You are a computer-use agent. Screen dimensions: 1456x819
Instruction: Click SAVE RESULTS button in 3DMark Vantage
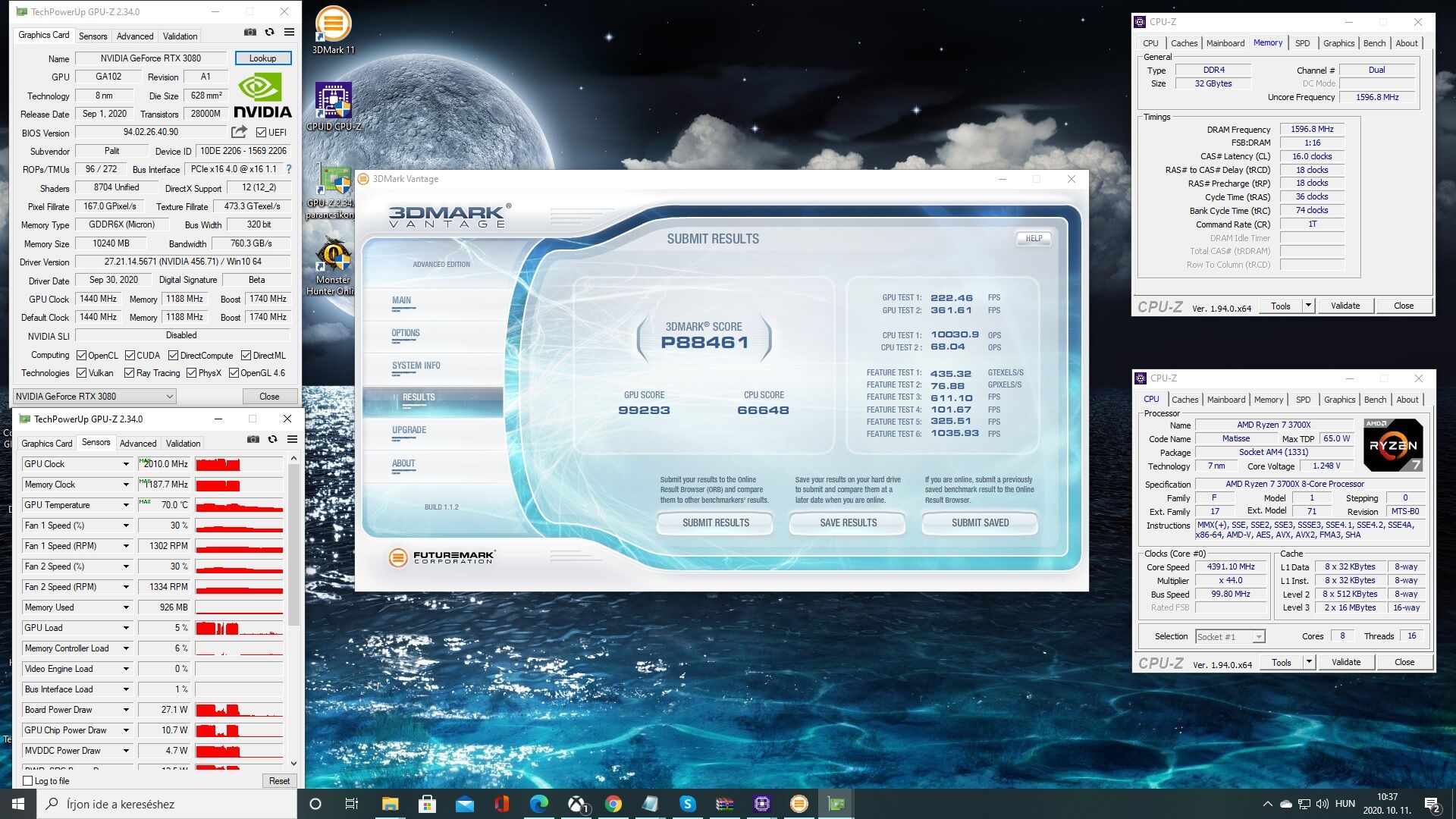coord(848,522)
